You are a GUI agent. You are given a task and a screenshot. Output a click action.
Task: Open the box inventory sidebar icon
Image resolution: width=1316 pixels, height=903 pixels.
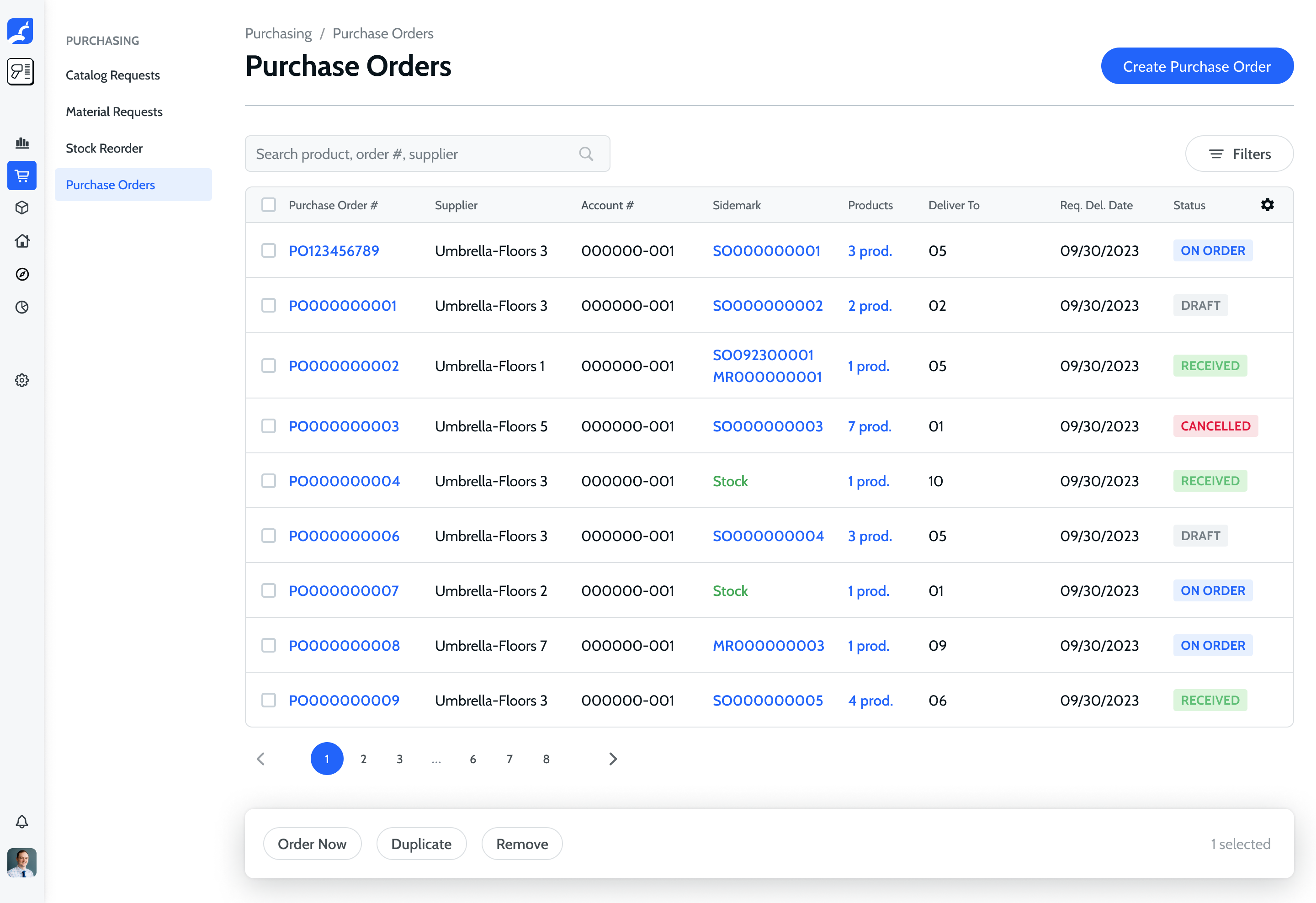click(x=22, y=208)
